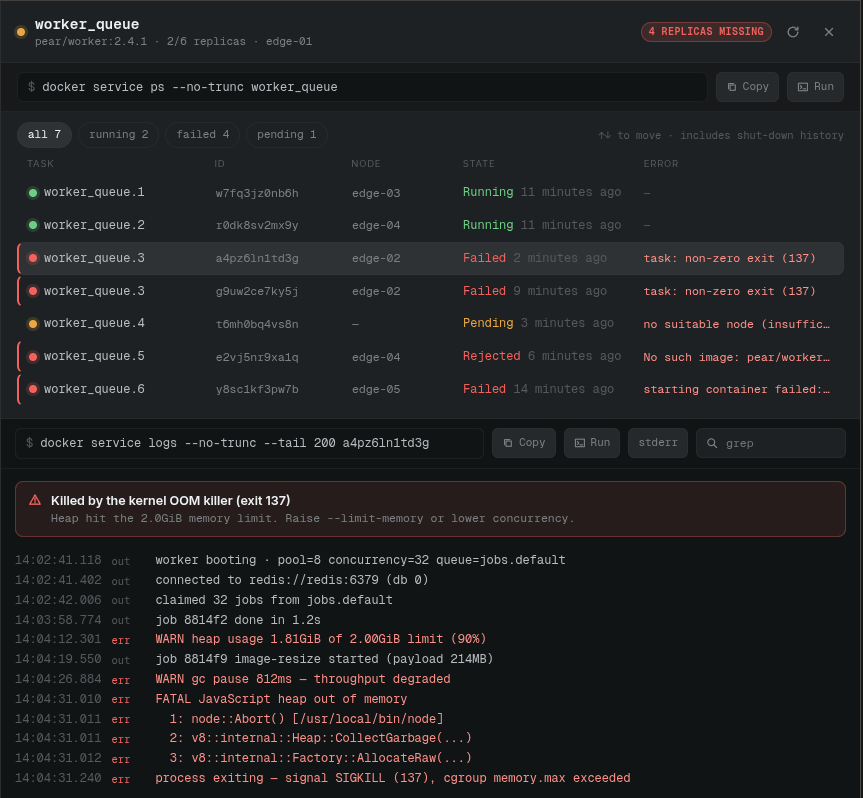
Task: Click the orange status dot of worker_queue.4
Action: [33, 324]
